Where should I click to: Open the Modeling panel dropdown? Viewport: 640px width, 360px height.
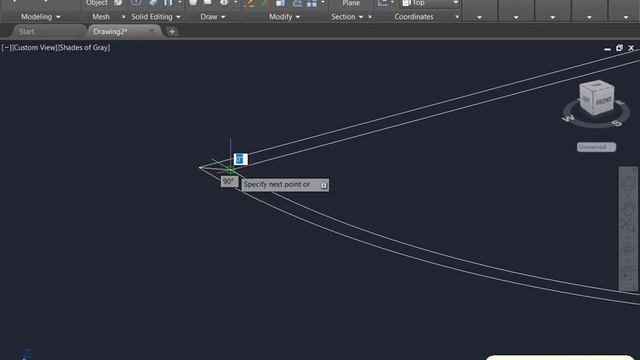coord(40,17)
